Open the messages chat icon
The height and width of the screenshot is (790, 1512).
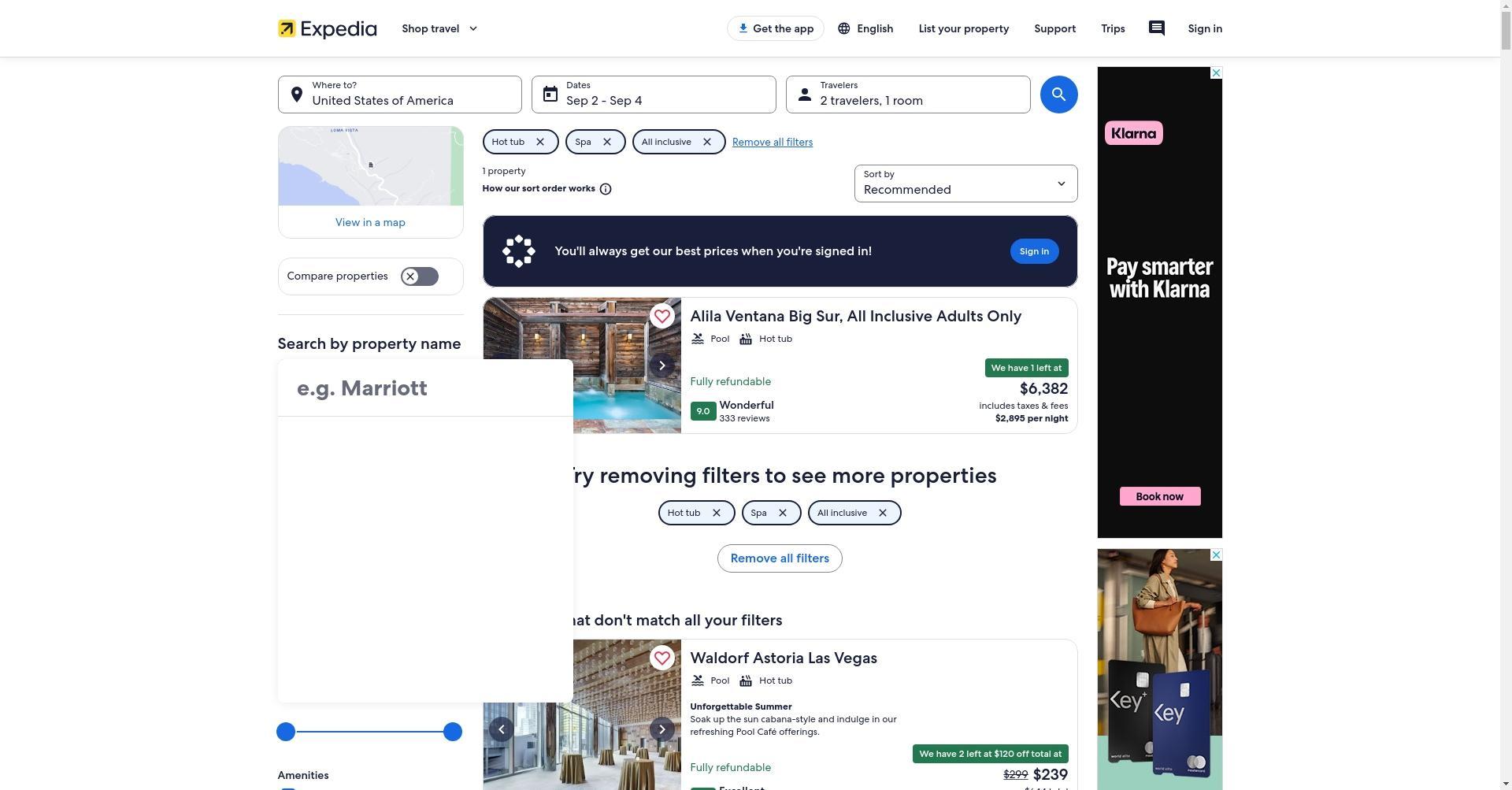[1156, 28]
